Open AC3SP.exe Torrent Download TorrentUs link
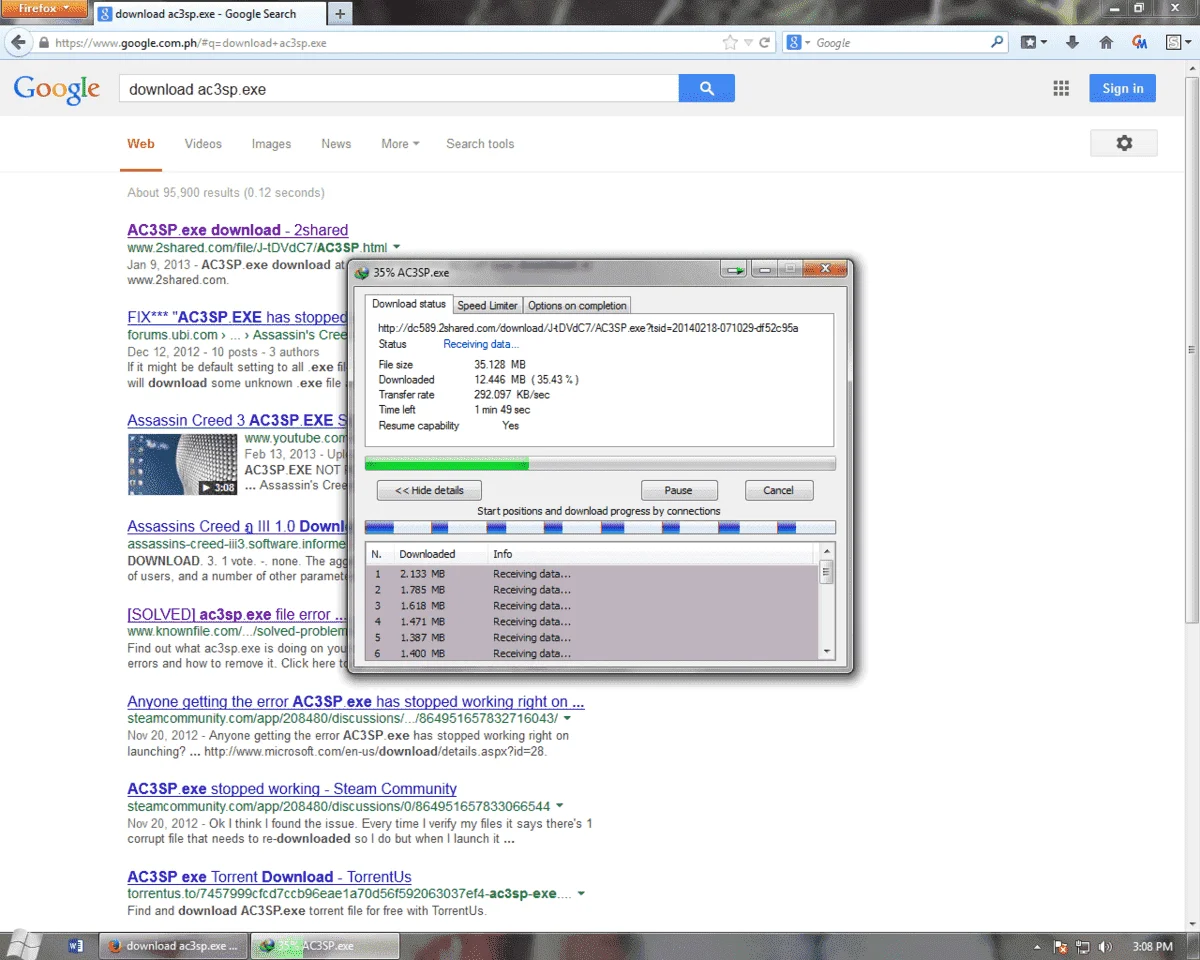1200x960 pixels. point(269,877)
